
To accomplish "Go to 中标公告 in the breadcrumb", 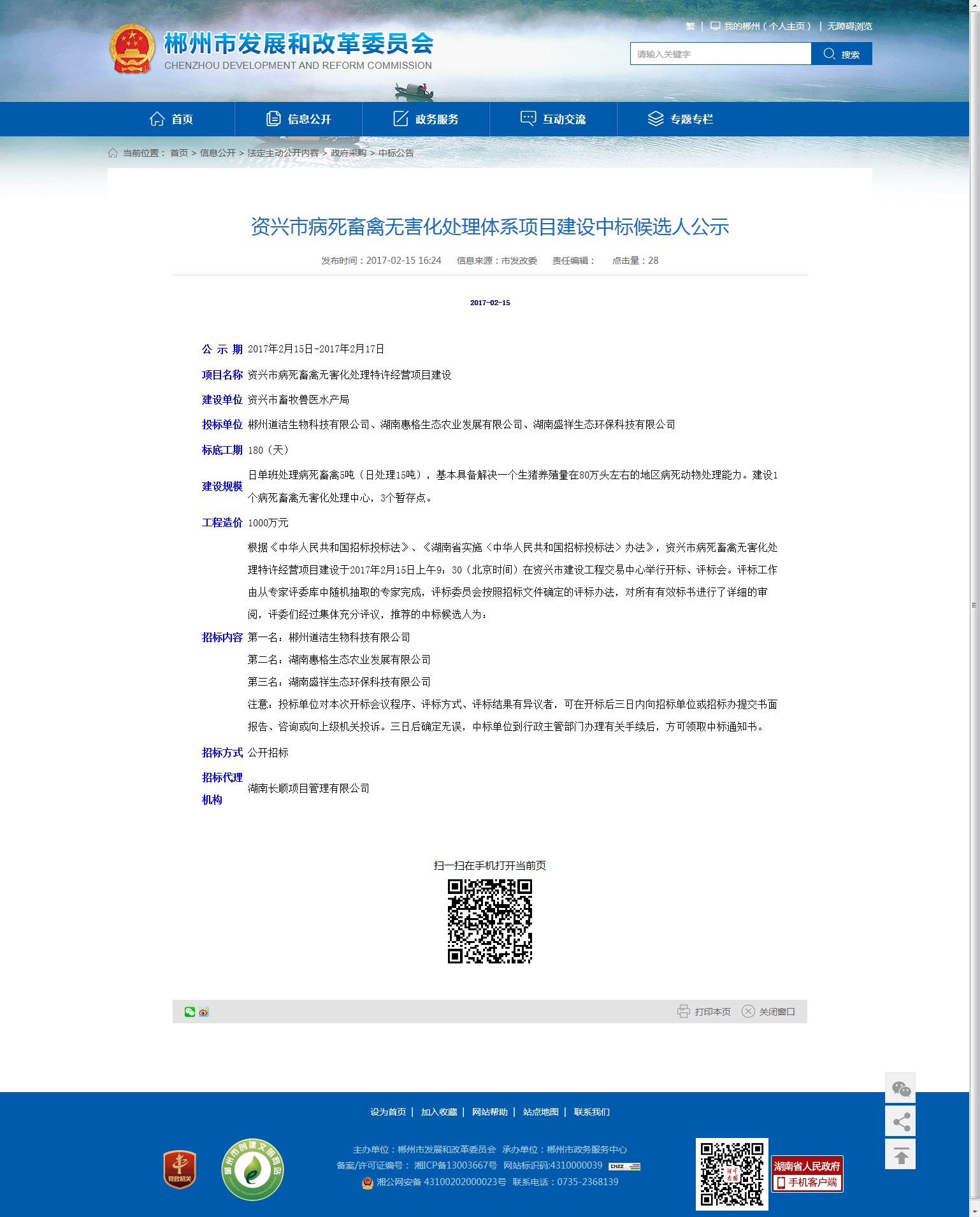I will [396, 153].
